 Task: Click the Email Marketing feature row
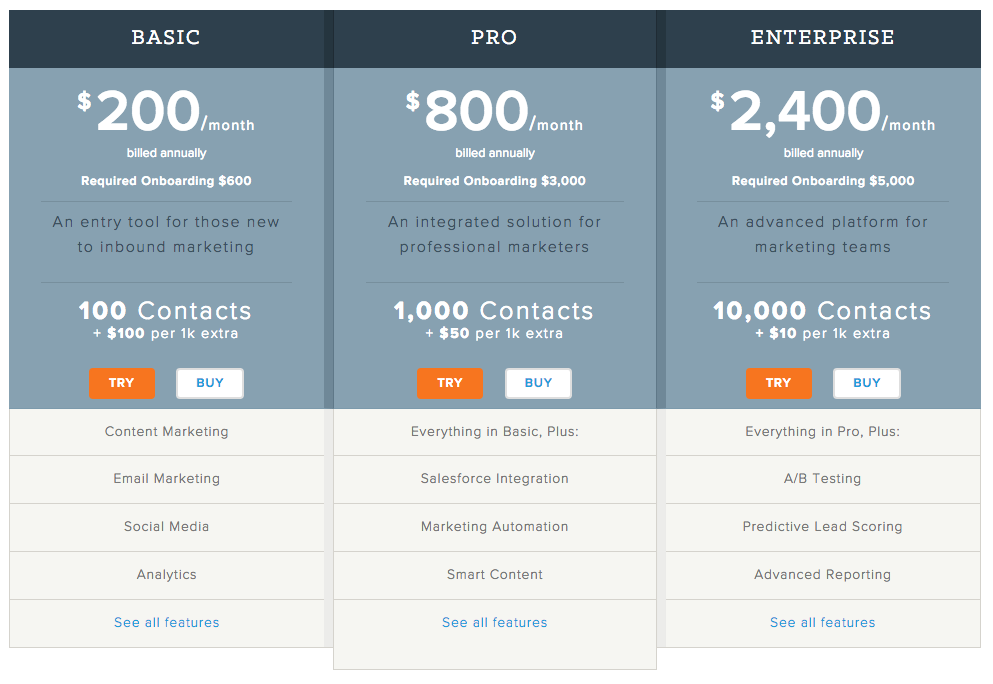(x=167, y=479)
